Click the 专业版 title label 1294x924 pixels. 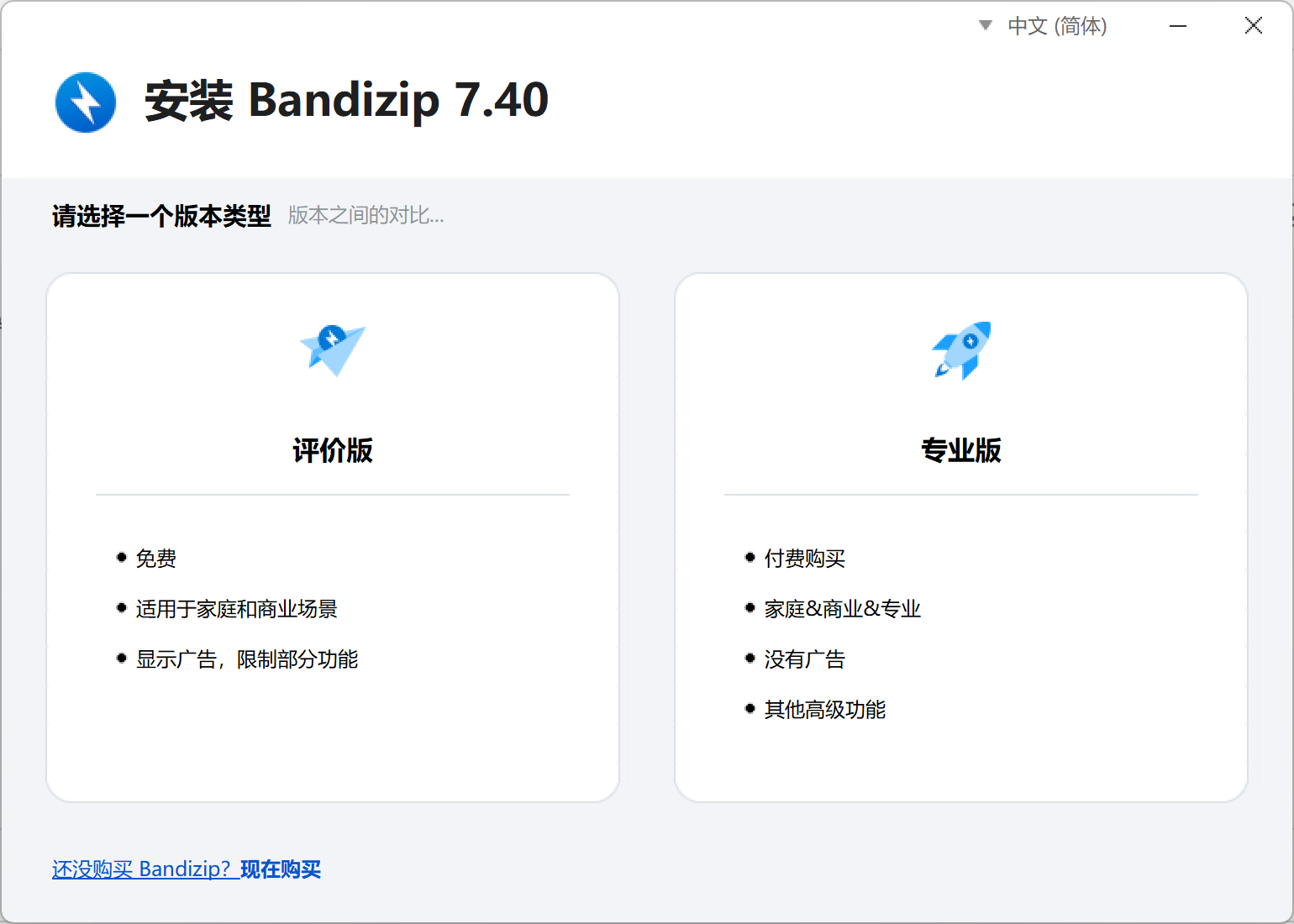[961, 450]
